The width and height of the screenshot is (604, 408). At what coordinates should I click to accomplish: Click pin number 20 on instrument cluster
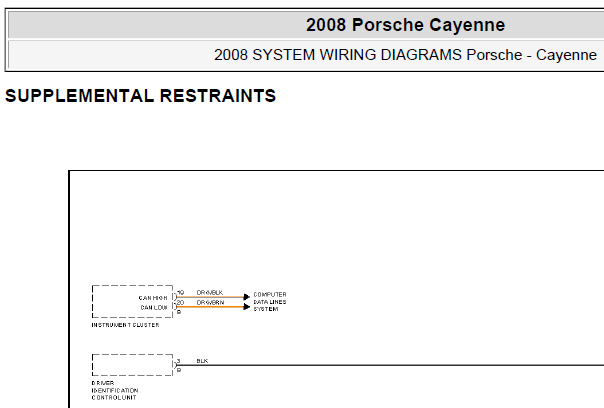[180, 302]
